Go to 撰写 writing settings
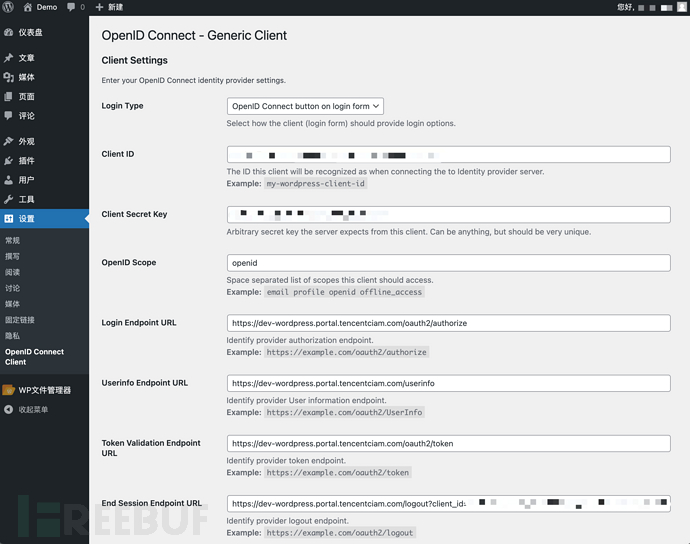This screenshot has height=544, width=690. click(12, 256)
